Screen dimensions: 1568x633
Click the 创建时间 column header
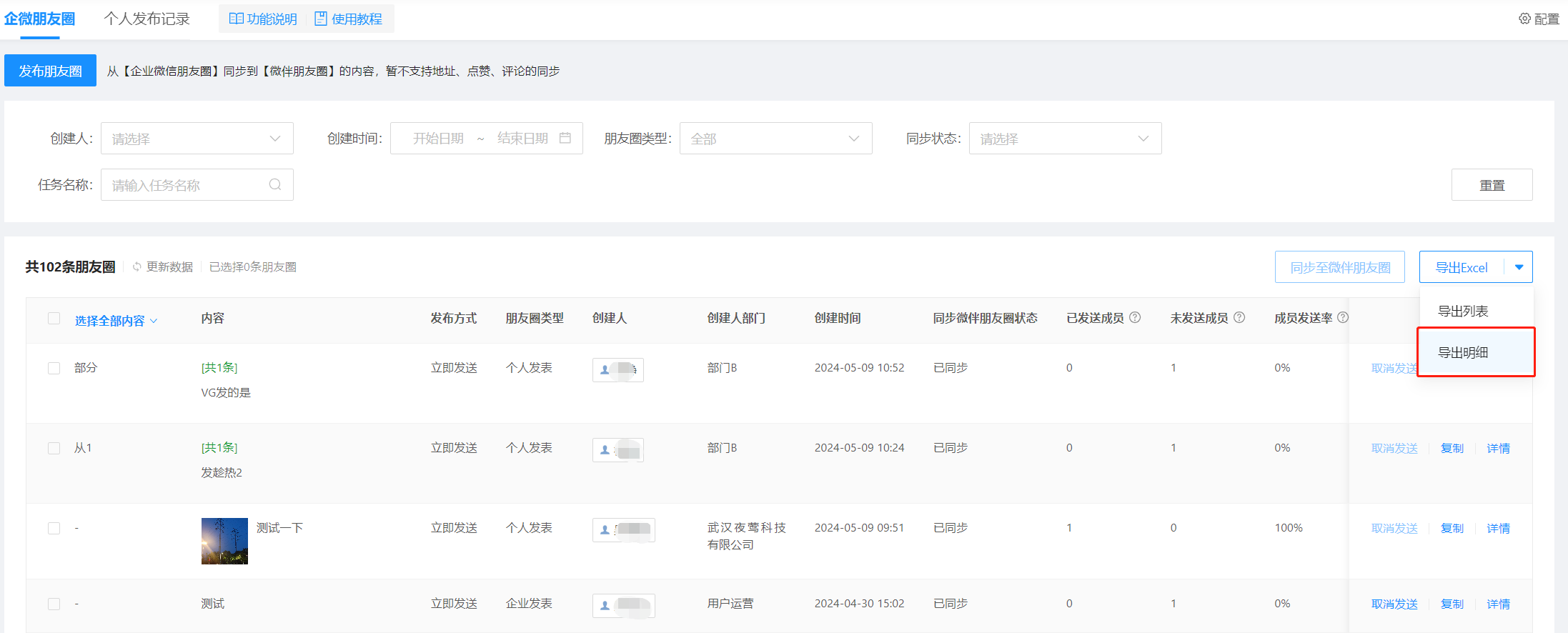(x=838, y=318)
